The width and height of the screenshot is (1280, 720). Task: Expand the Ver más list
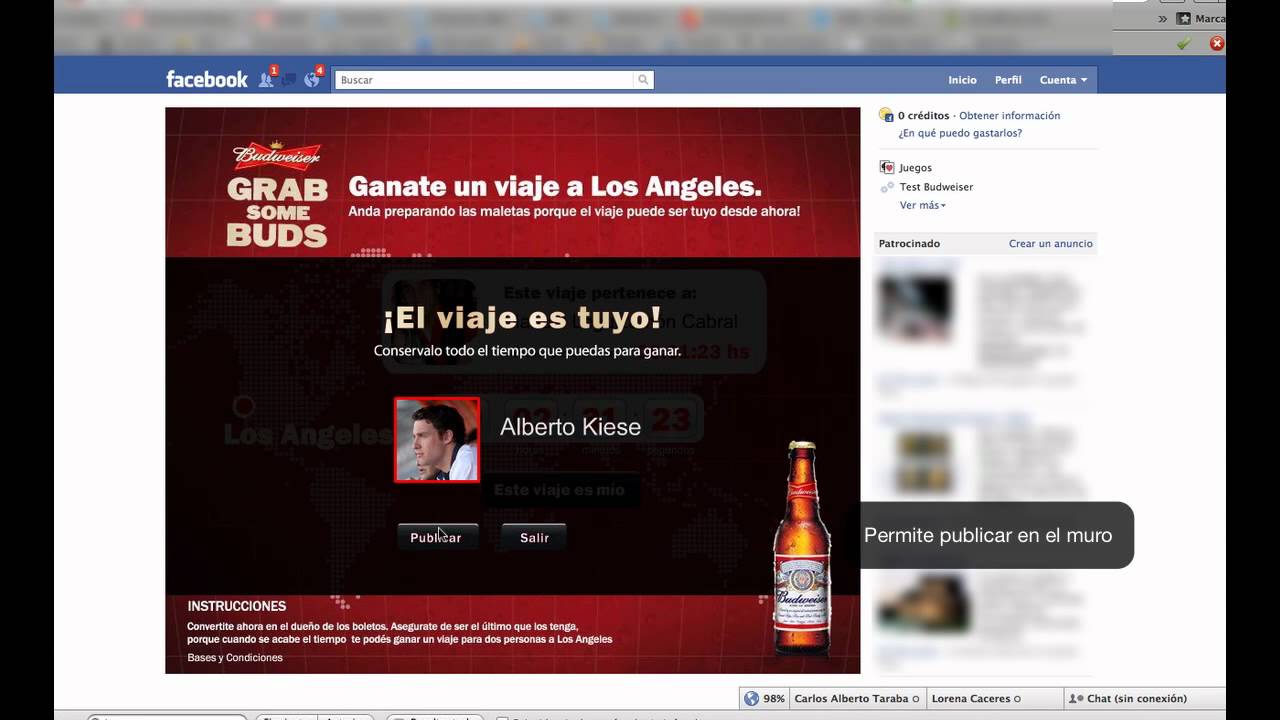pos(922,205)
